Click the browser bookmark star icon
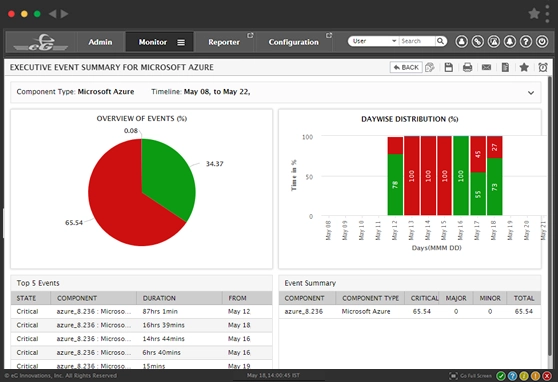This screenshot has height=382, width=558. 534,14
